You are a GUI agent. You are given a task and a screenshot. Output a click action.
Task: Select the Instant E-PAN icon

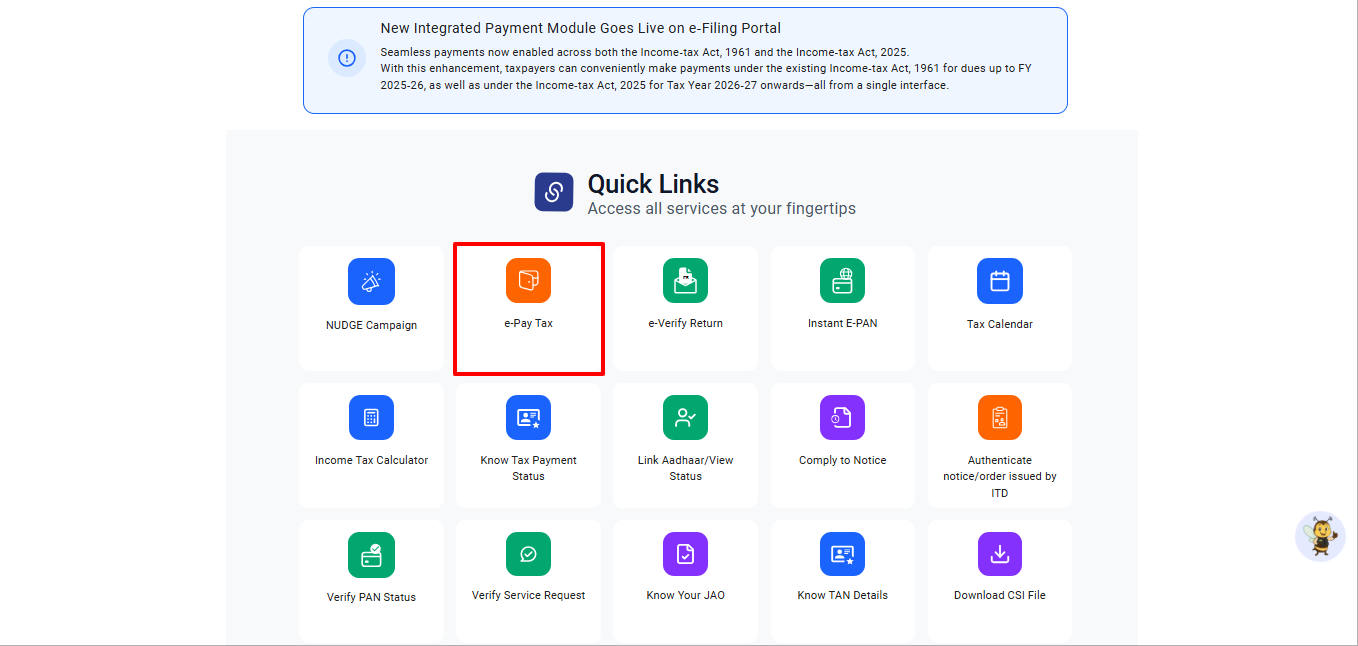[x=842, y=280]
